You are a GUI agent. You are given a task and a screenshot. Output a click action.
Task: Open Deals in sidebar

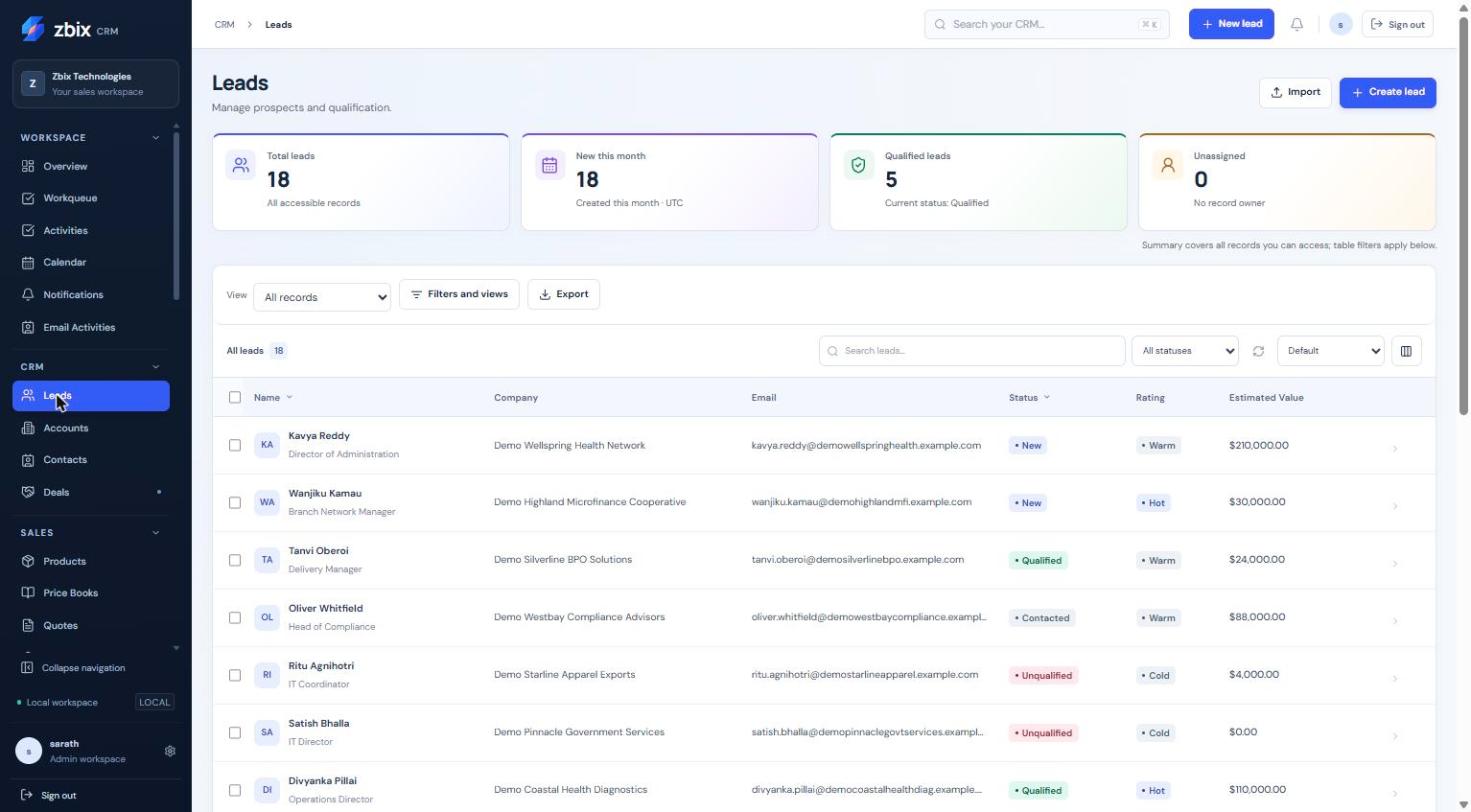tap(91, 492)
